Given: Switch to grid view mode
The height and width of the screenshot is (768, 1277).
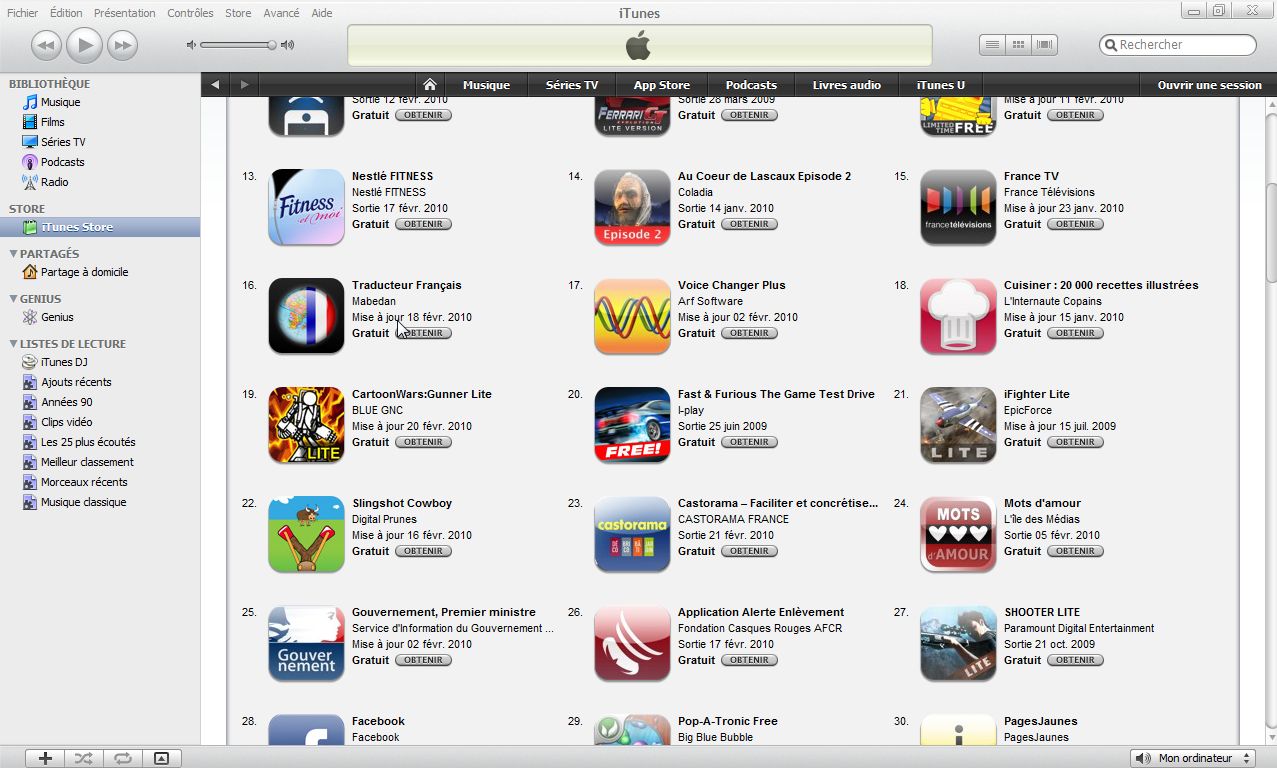Looking at the screenshot, I should click(x=1018, y=45).
